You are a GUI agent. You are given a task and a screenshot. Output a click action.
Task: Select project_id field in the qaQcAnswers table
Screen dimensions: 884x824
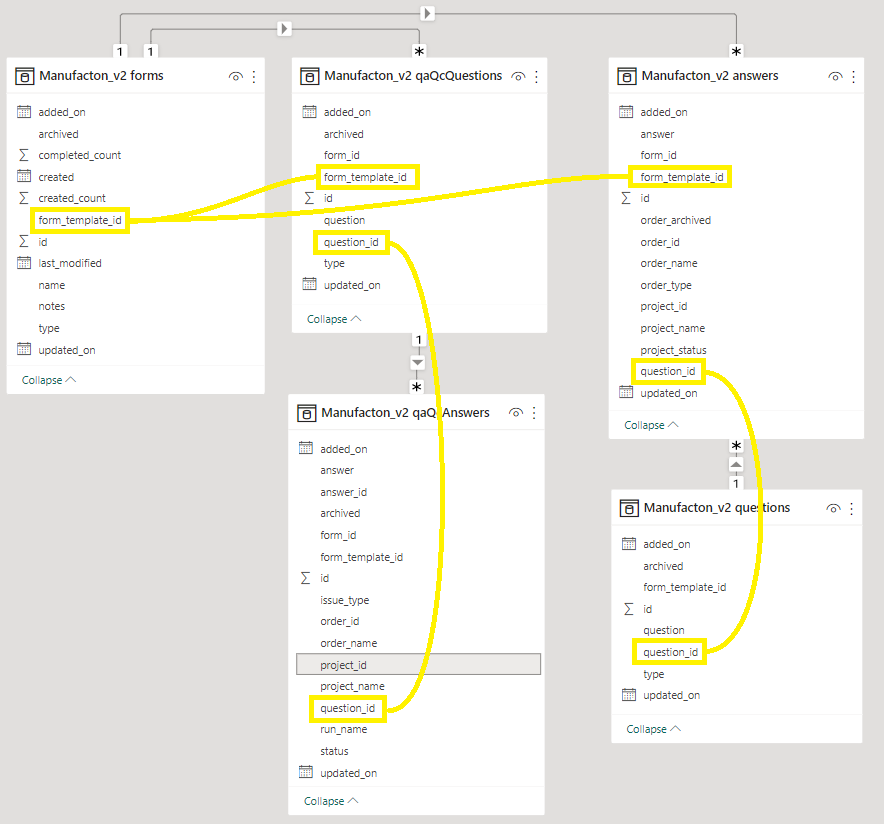pyautogui.click(x=343, y=665)
